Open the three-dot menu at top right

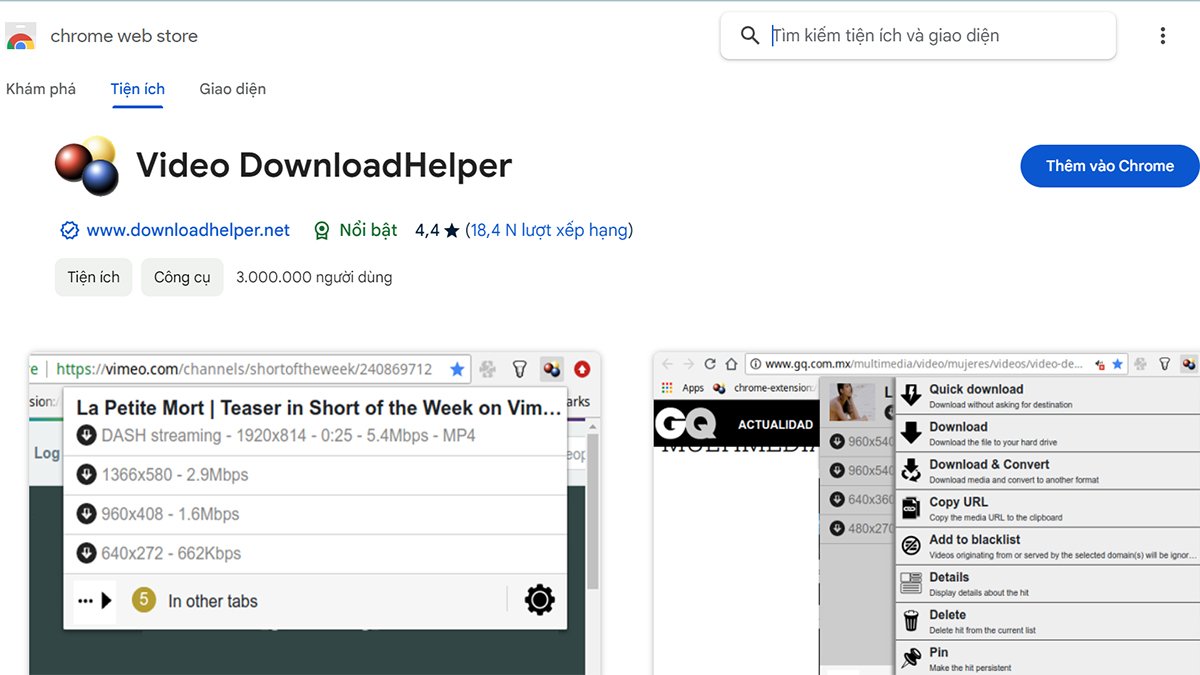(1163, 34)
